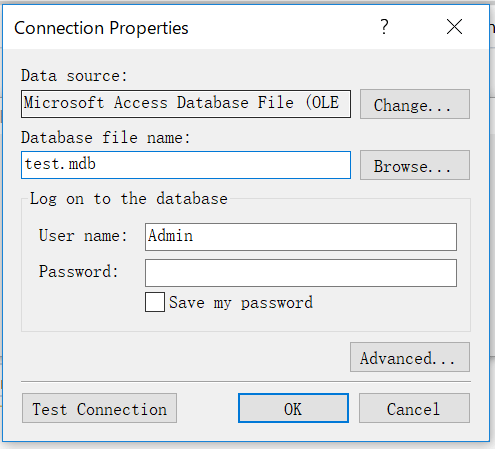Open the Change... data source dialog
The width and height of the screenshot is (495, 449).
click(415, 104)
